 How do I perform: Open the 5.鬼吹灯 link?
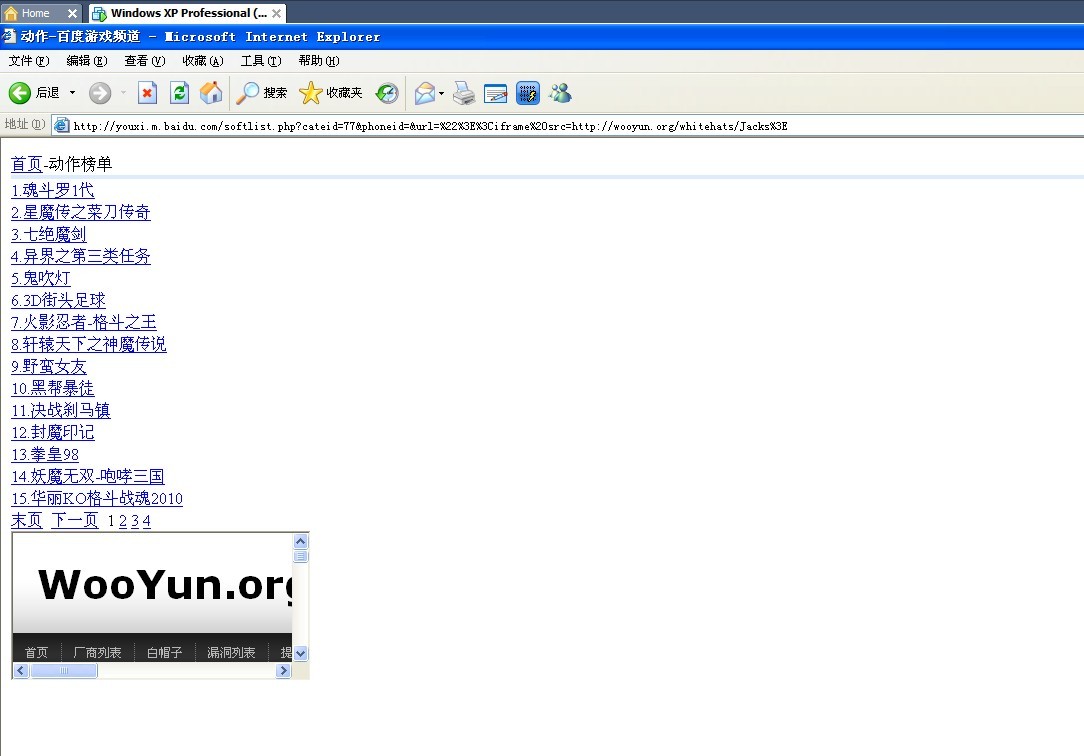41,278
